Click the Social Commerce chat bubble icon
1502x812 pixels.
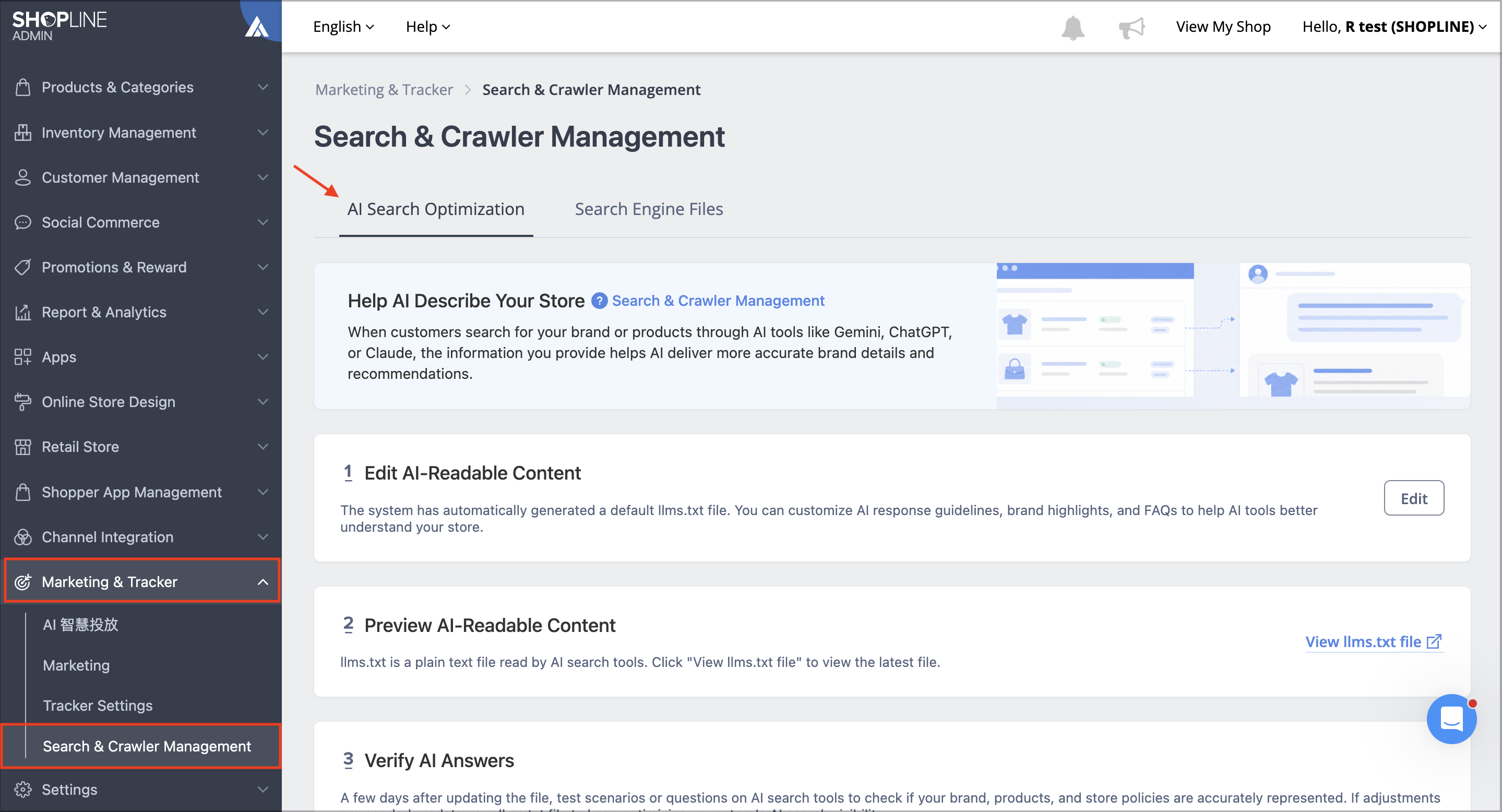tap(23, 223)
